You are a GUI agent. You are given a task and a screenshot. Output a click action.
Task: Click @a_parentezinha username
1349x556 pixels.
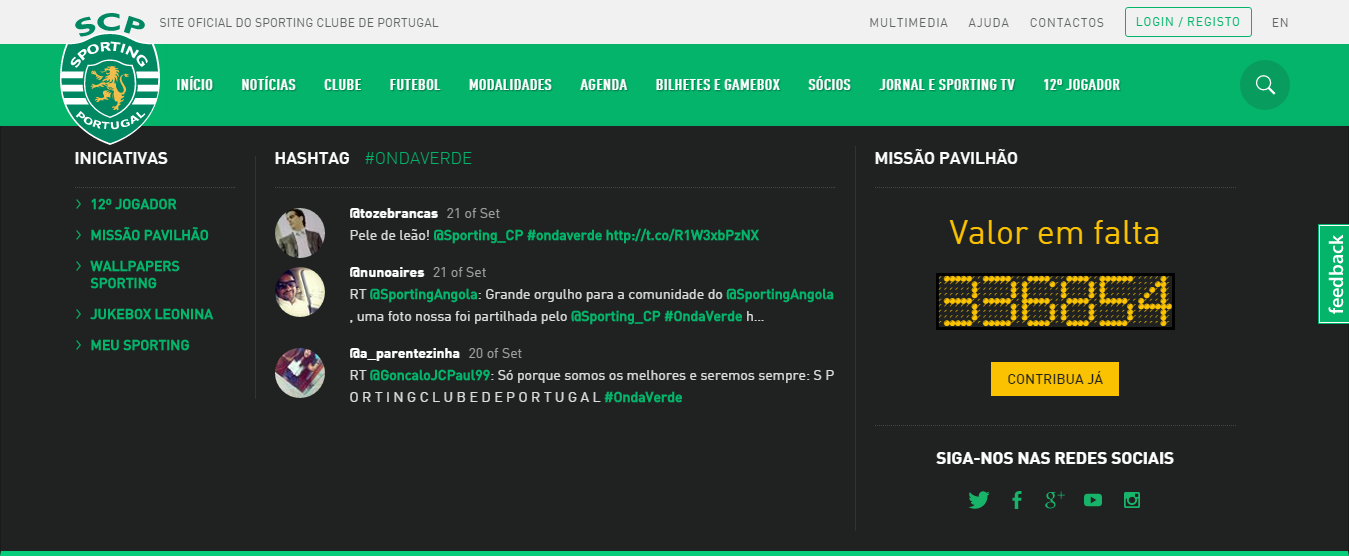click(x=405, y=354)
